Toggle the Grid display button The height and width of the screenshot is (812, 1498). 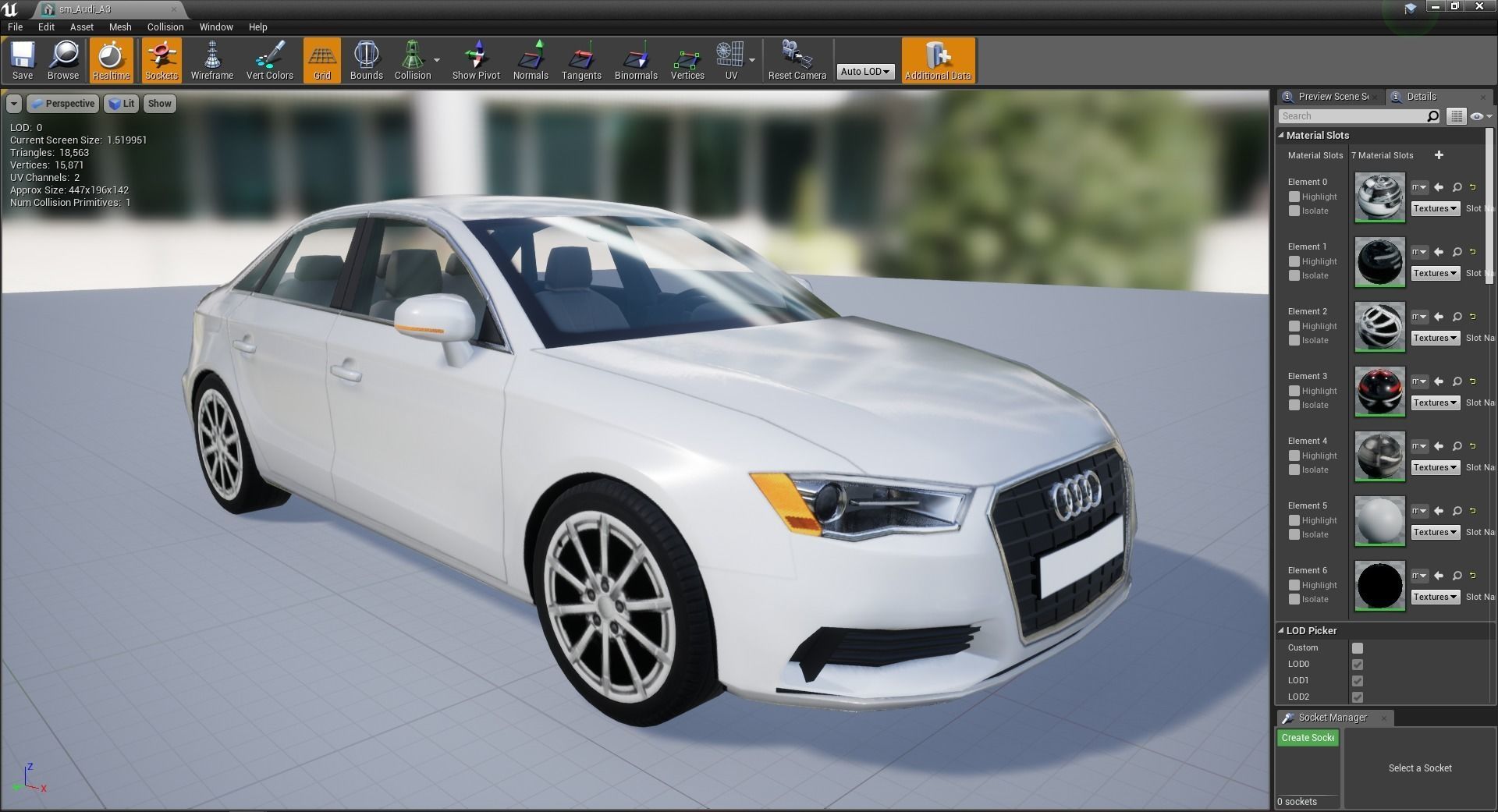point(322,61)
